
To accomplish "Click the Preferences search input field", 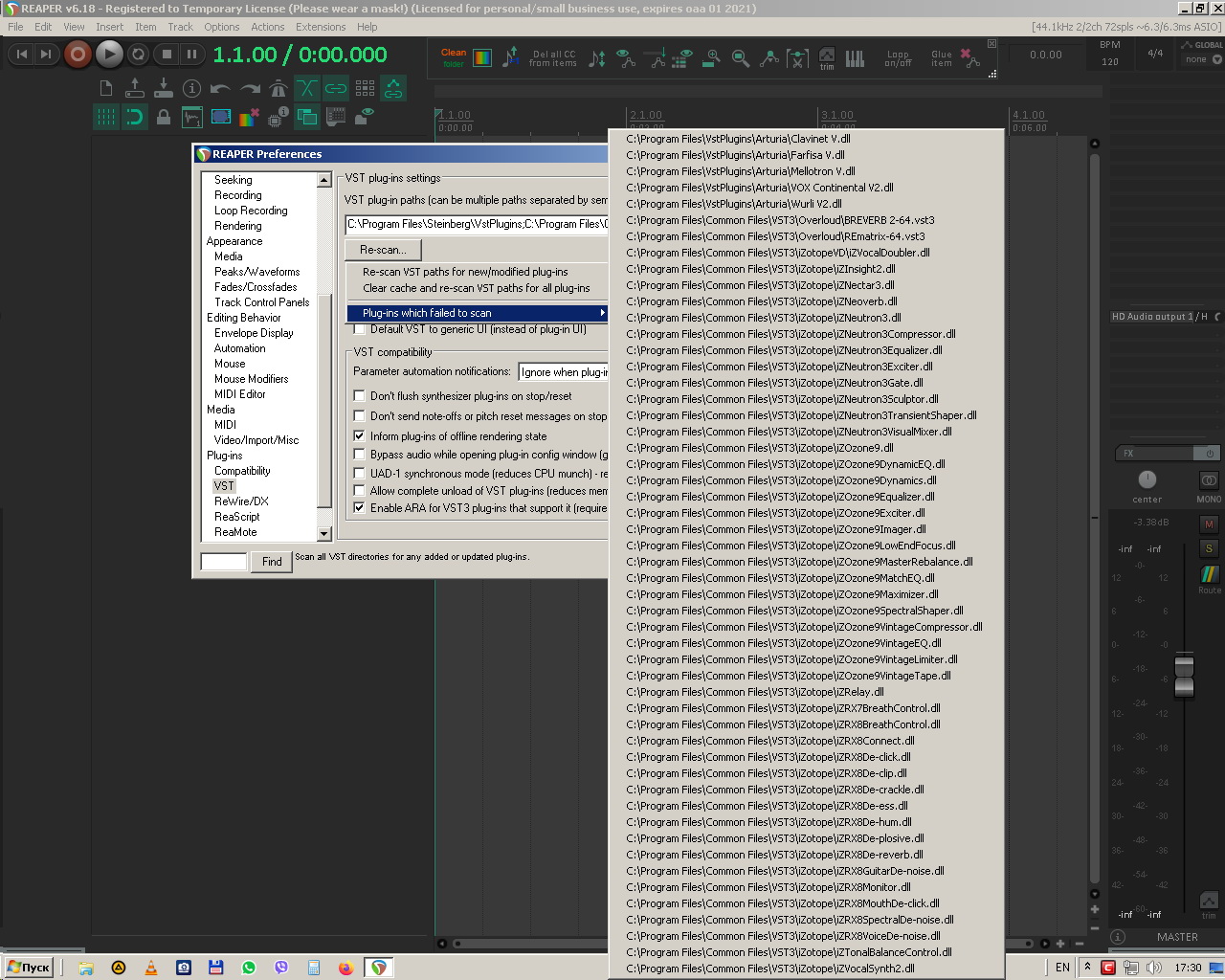I will (224, 562).
